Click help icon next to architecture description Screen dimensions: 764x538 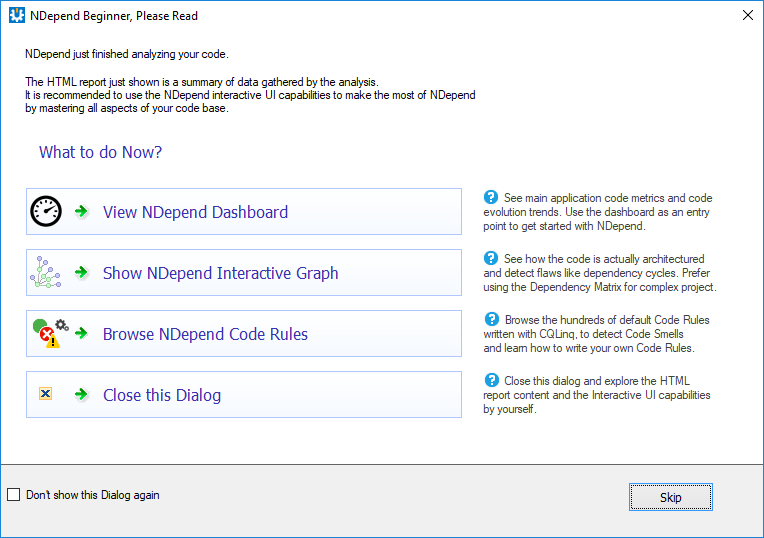pyautogui.click(x=491, y=258)
